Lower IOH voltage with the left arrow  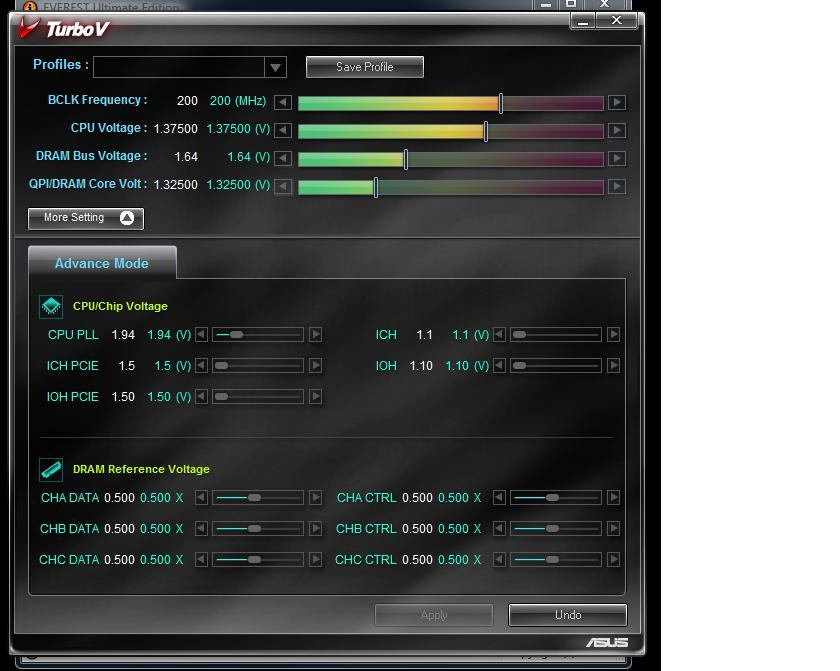pyautogui.click(x=499, y=366)
